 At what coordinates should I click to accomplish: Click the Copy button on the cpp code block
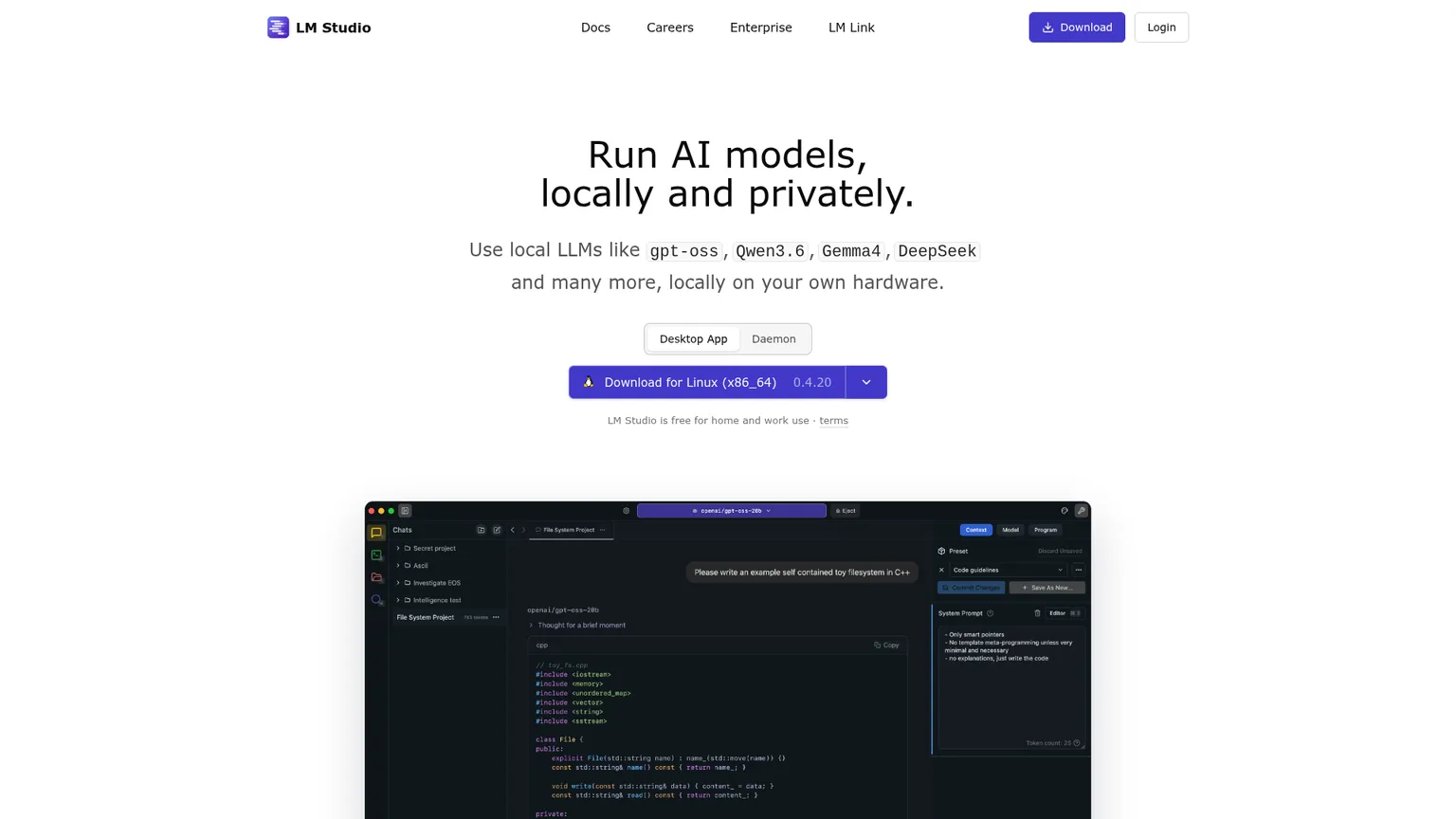click(886, 646)
